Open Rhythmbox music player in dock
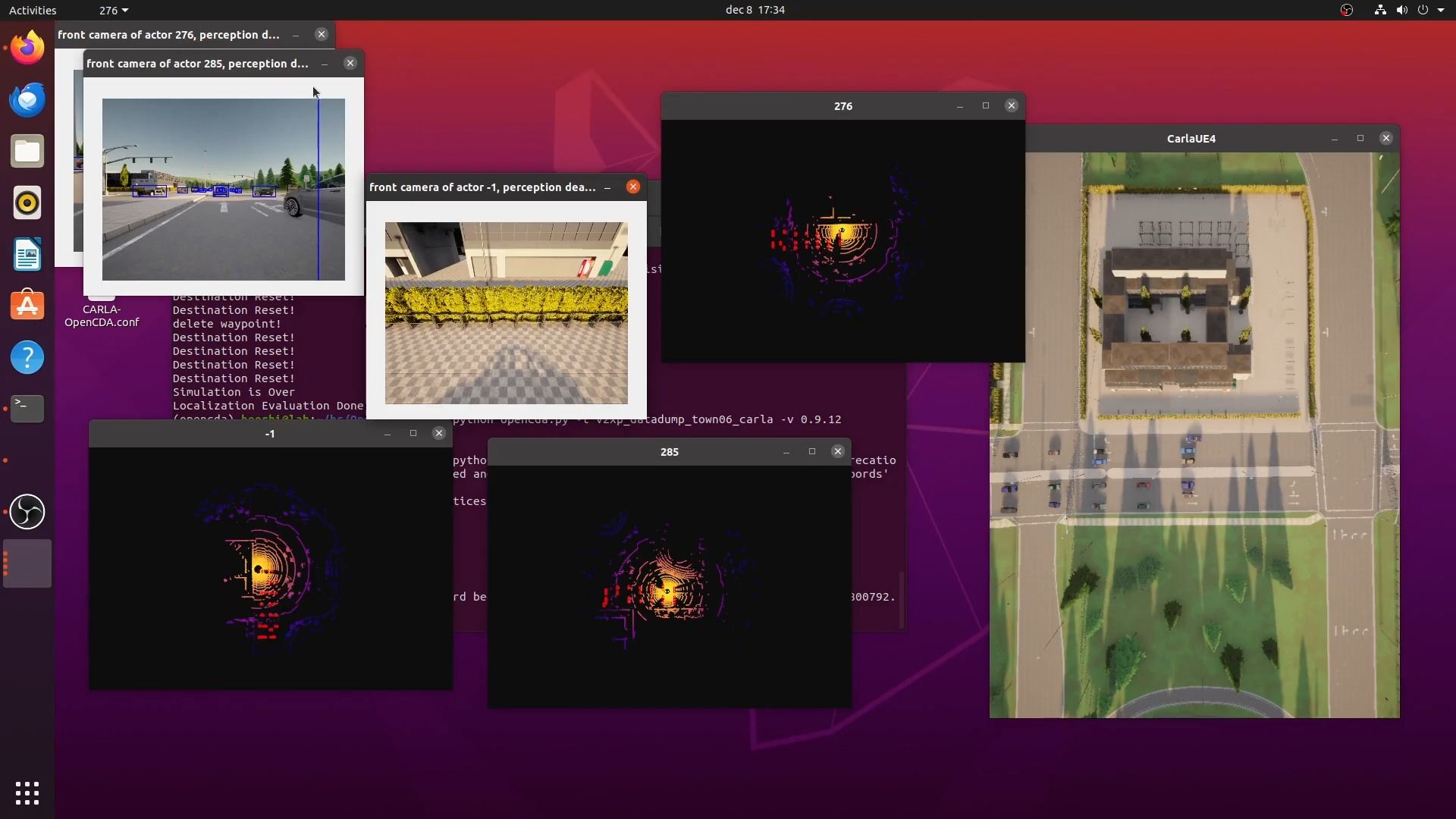Screen dimensions: 1456x819 pos(27,202)
